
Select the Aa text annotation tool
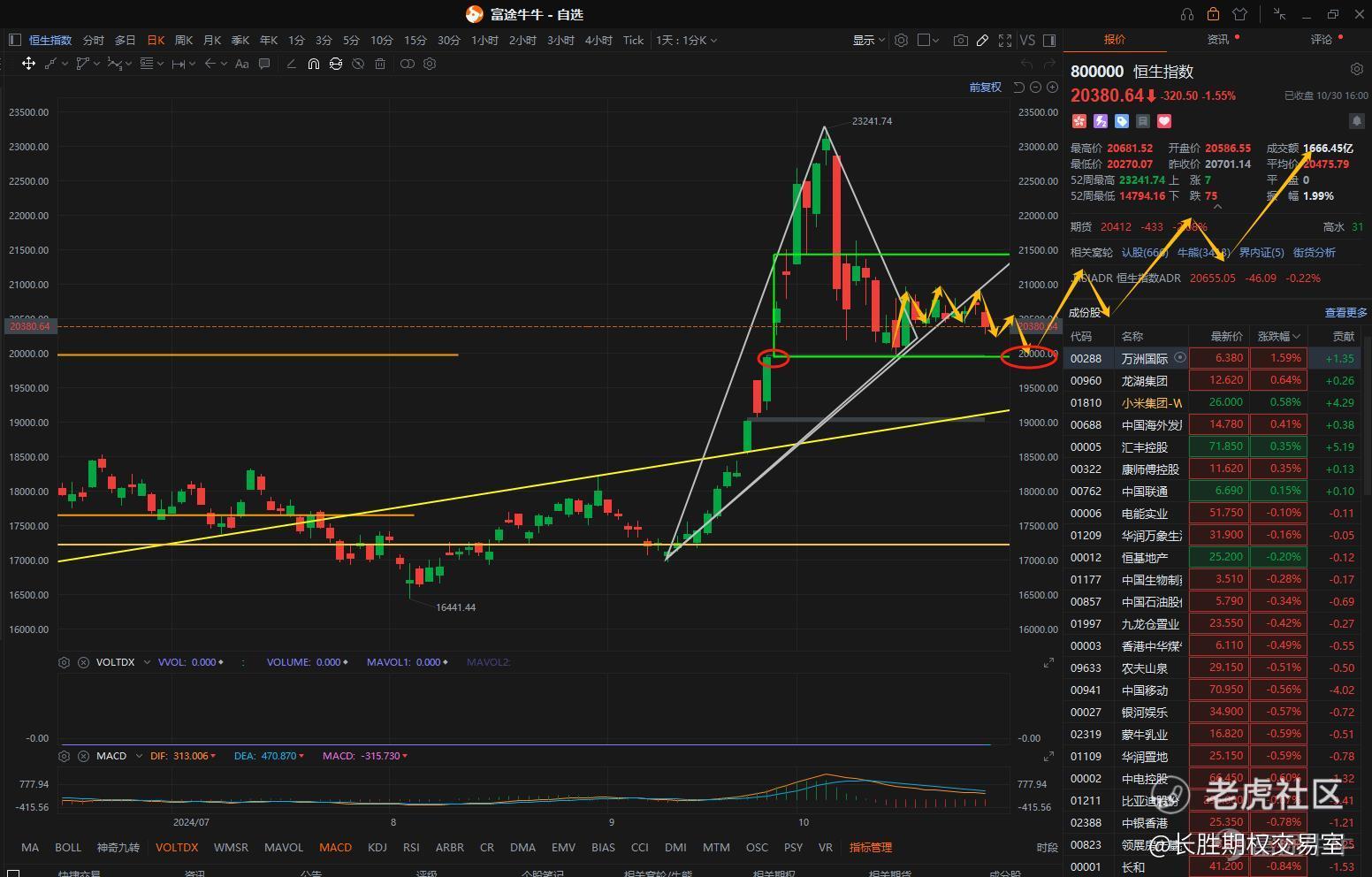[x=241, y=64]
